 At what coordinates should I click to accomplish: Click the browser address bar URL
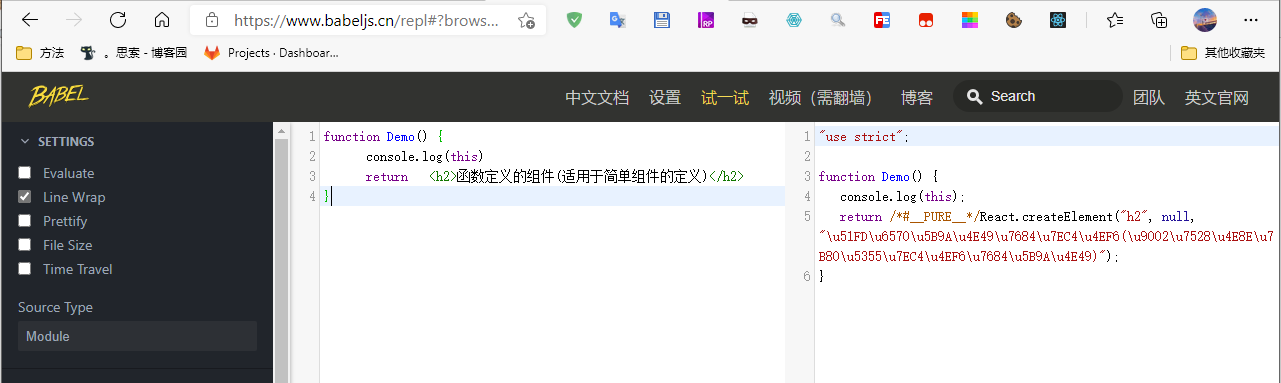367,20
